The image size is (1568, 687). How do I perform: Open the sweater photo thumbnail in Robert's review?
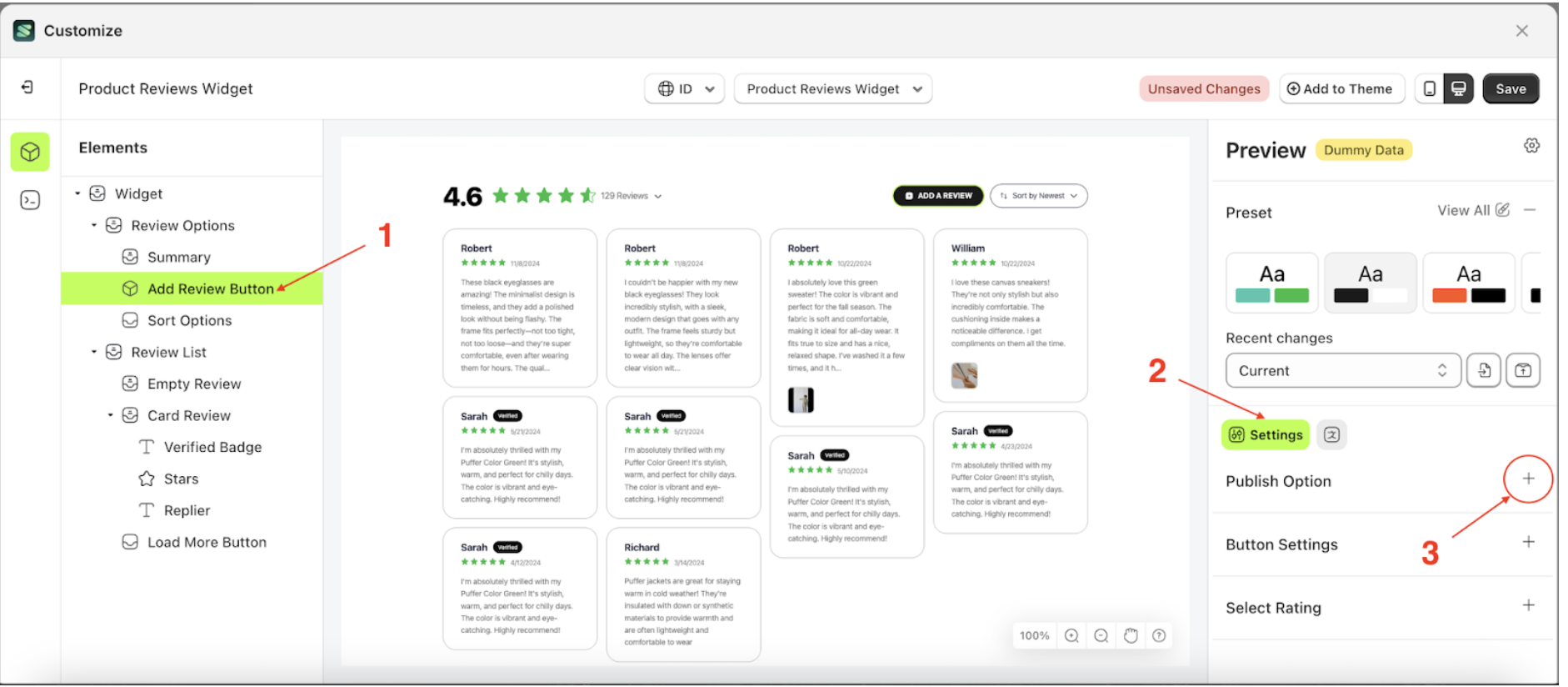[801, 400]
